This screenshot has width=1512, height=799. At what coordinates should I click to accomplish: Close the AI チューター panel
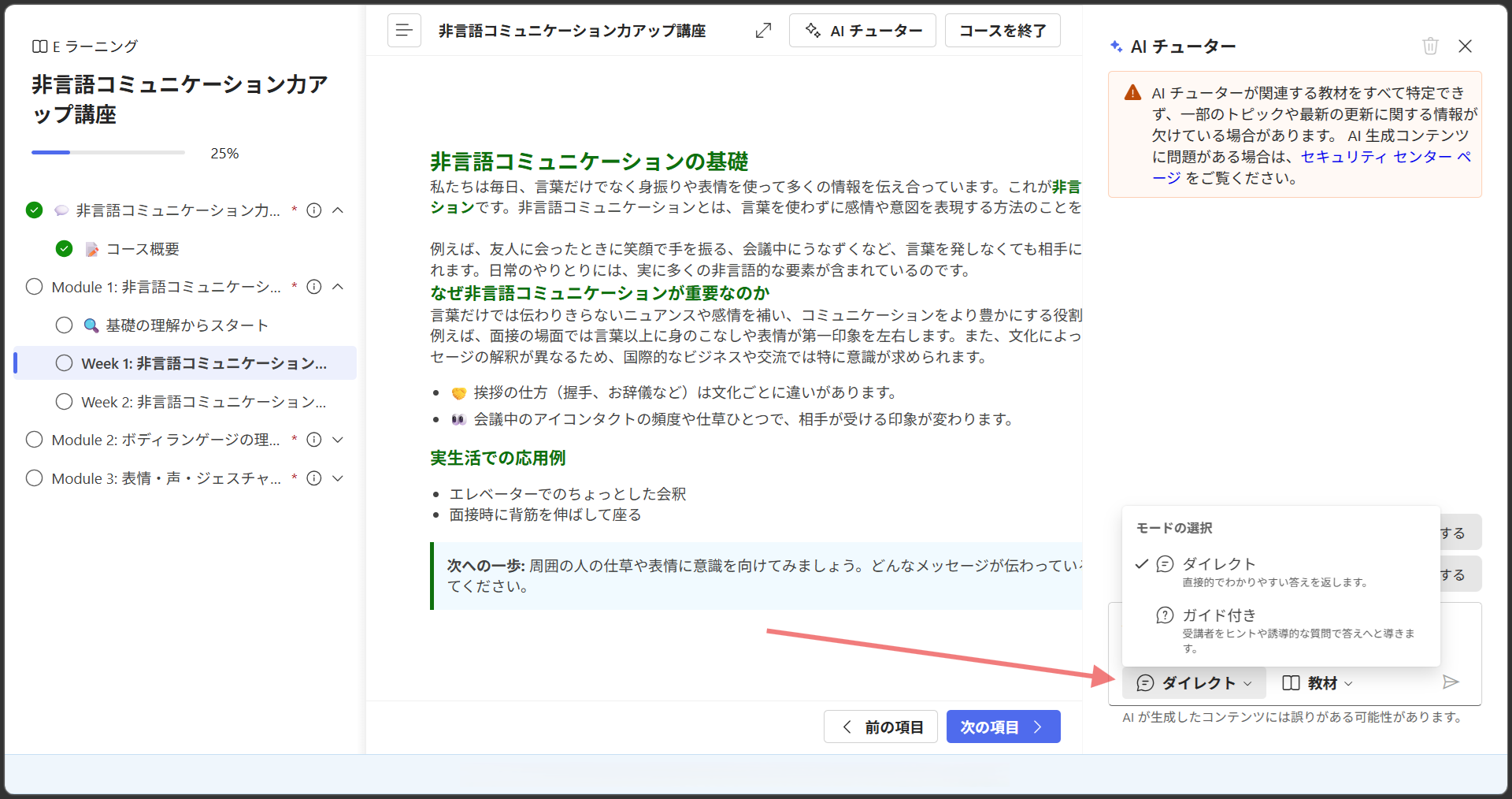pos(1465,46)
